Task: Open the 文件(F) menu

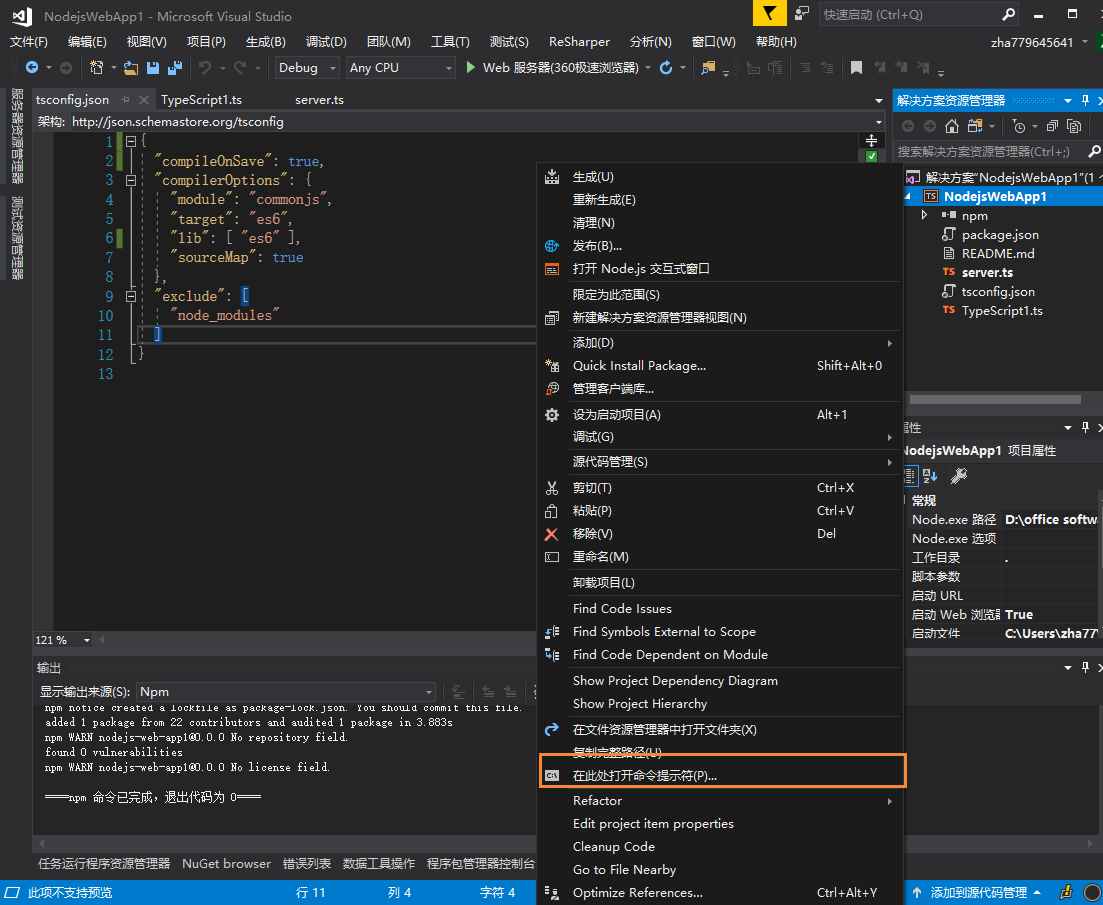Action: 28,41
